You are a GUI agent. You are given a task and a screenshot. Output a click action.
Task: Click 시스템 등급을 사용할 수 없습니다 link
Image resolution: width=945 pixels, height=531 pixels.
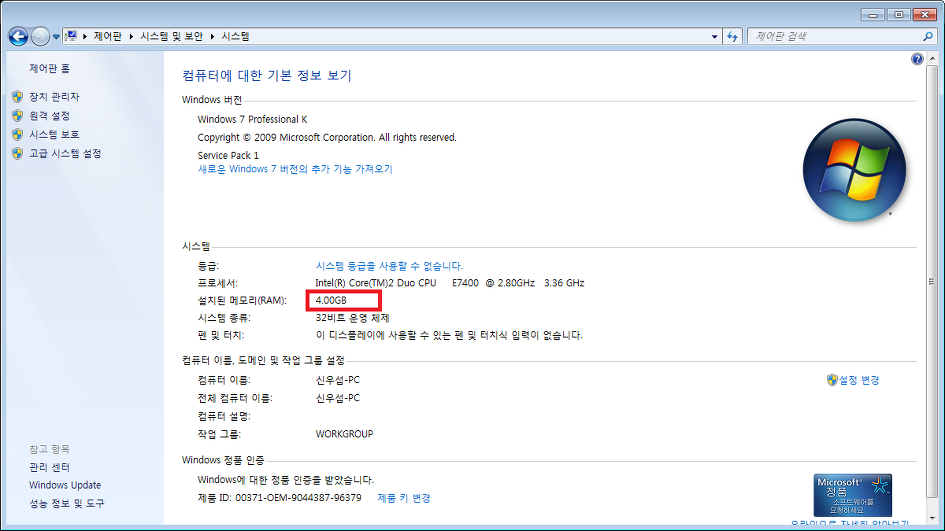click(389, 266)
